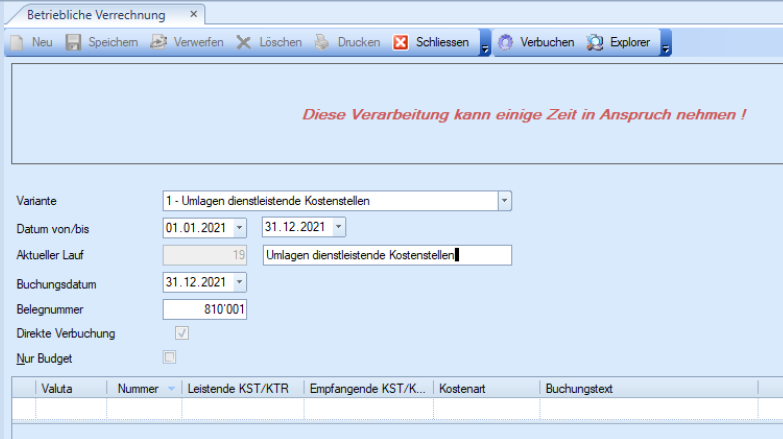The image size is (783, 439).
Task: Click the Nummer column sort arrow
Action: click(x=171, y=389)
